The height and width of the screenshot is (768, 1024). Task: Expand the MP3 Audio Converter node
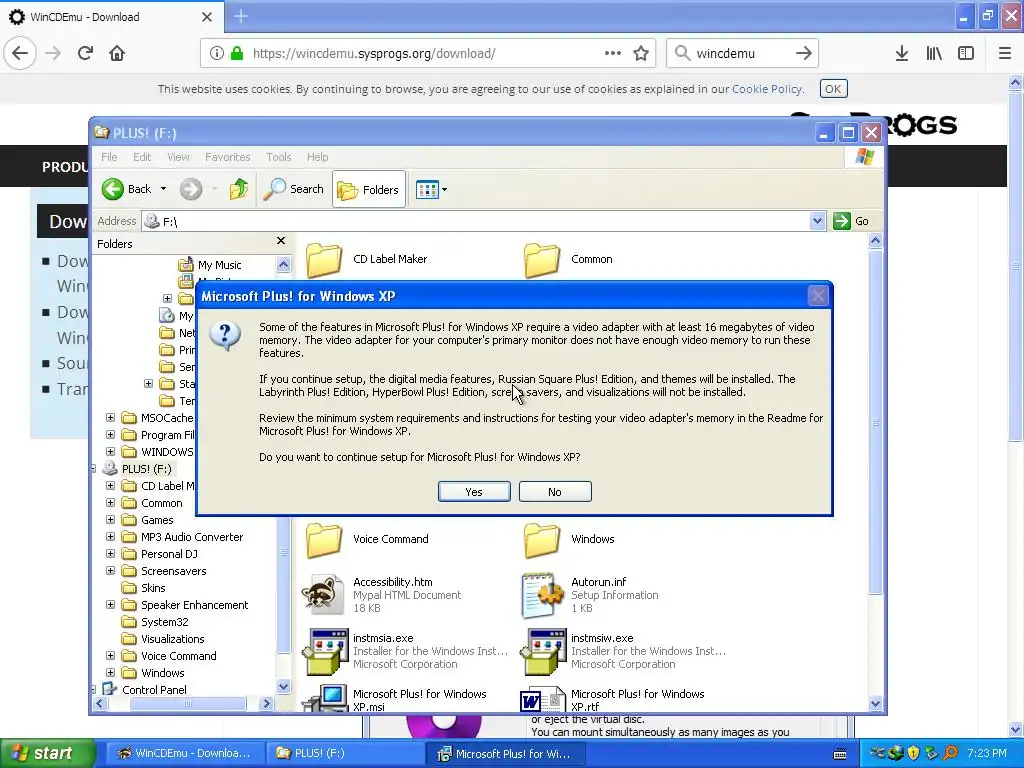coord(110,537)
